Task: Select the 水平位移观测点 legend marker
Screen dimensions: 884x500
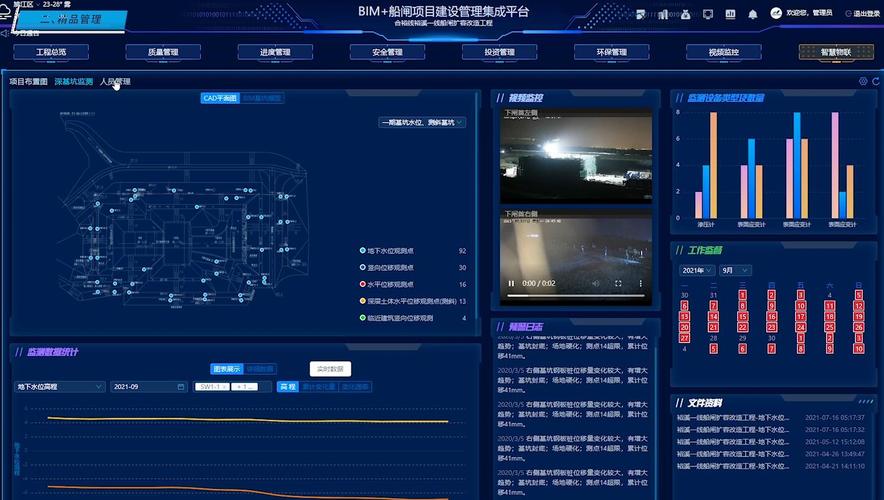Action: pos(363,284)
